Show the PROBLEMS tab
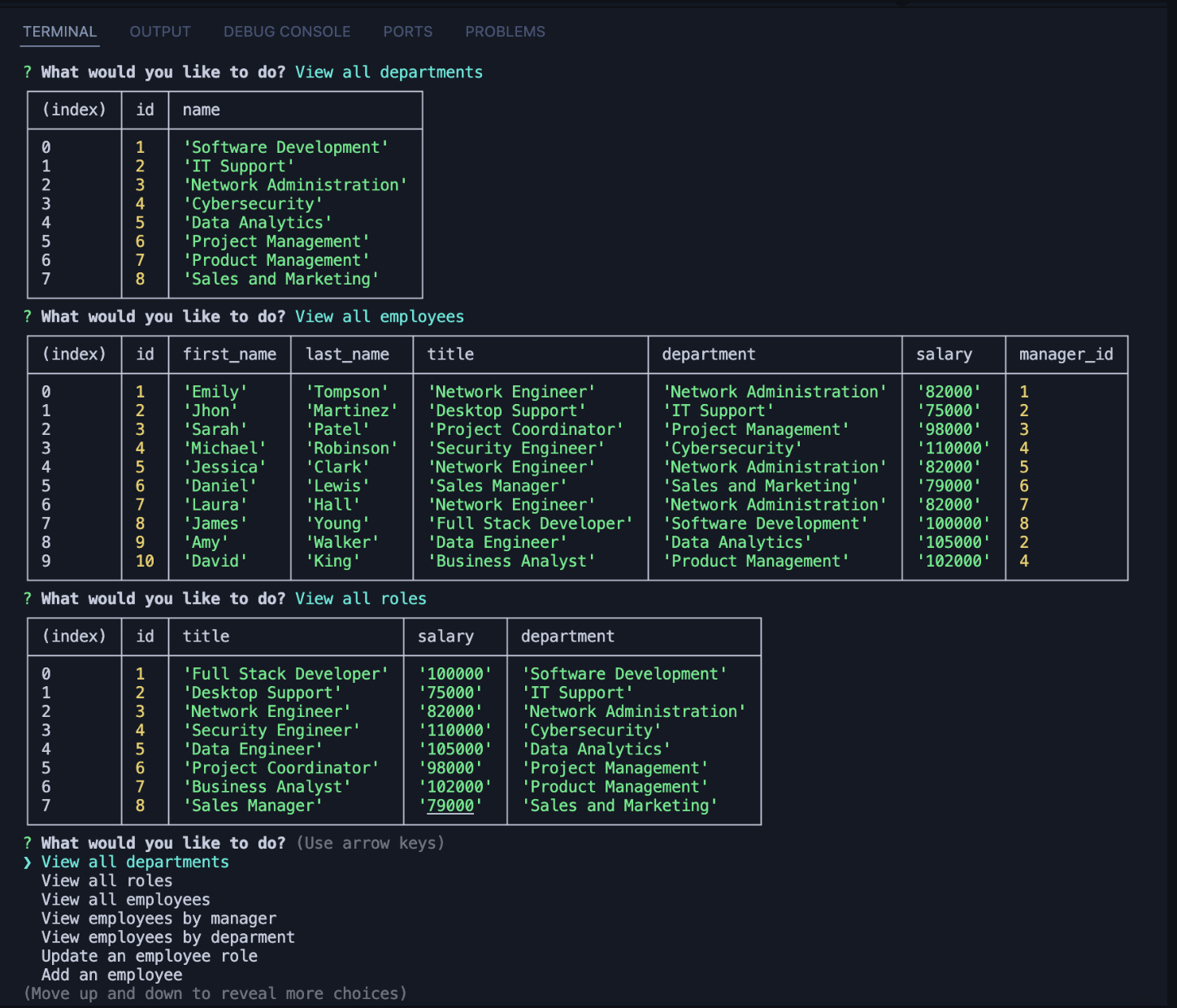Viewport: 1177px width, 1008px height. pos(505,32)
